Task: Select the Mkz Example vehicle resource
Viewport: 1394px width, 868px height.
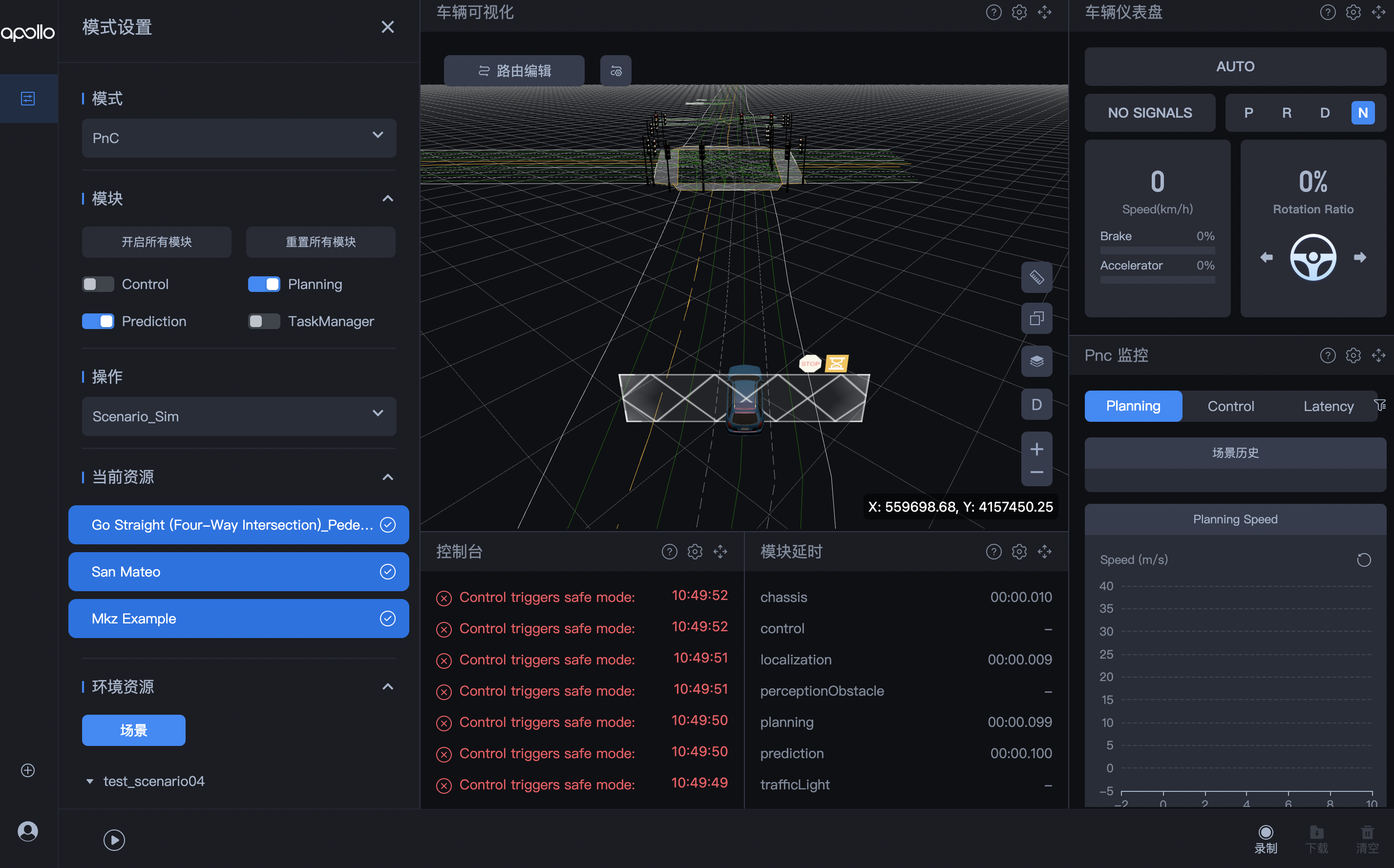Action: click(239, 618)
